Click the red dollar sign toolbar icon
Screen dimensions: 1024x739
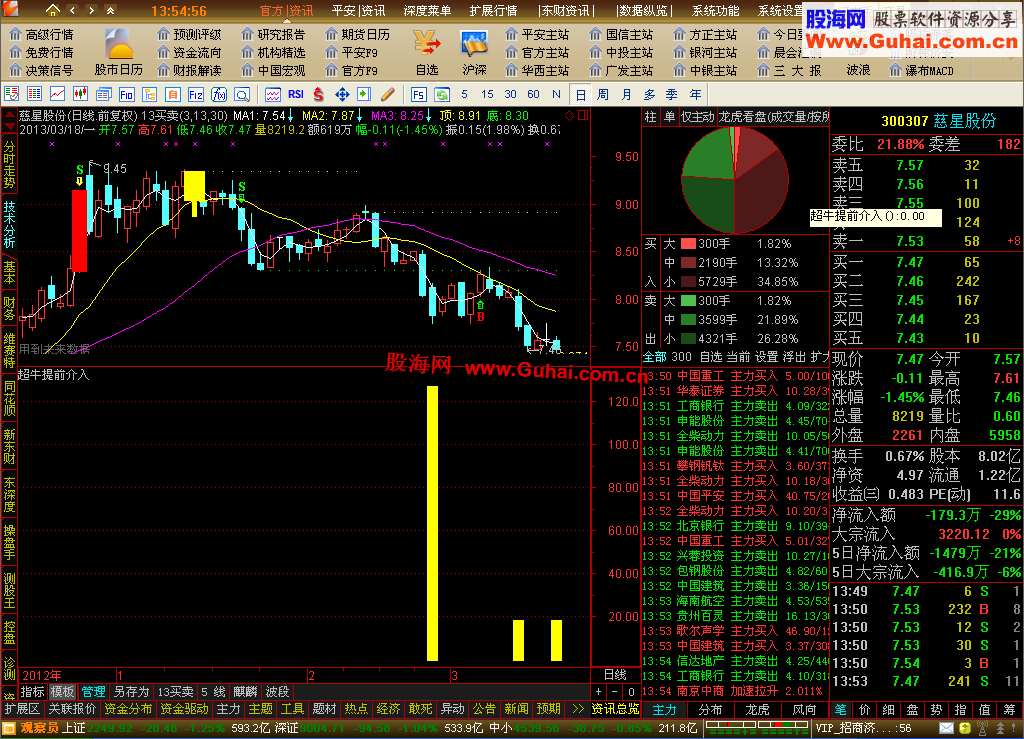click(x=319, y=95)
